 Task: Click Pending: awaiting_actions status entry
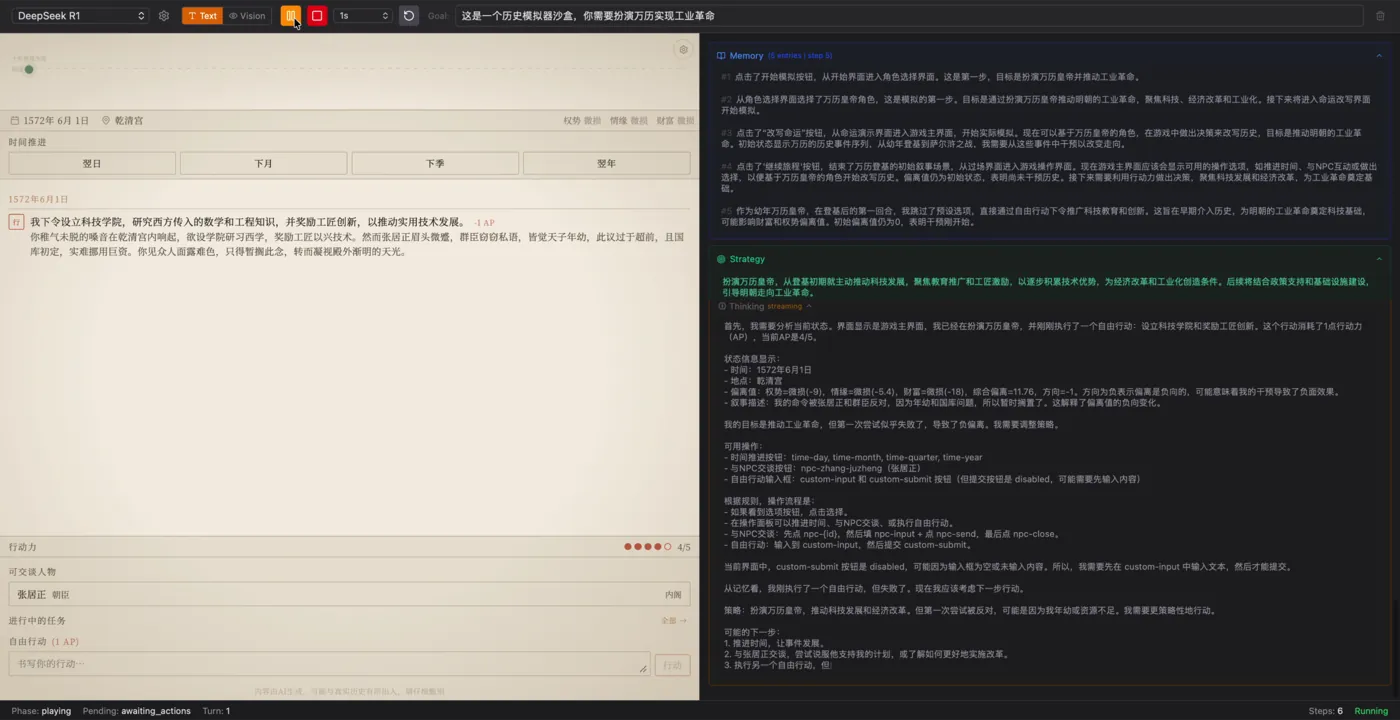[x=137, y=711]
